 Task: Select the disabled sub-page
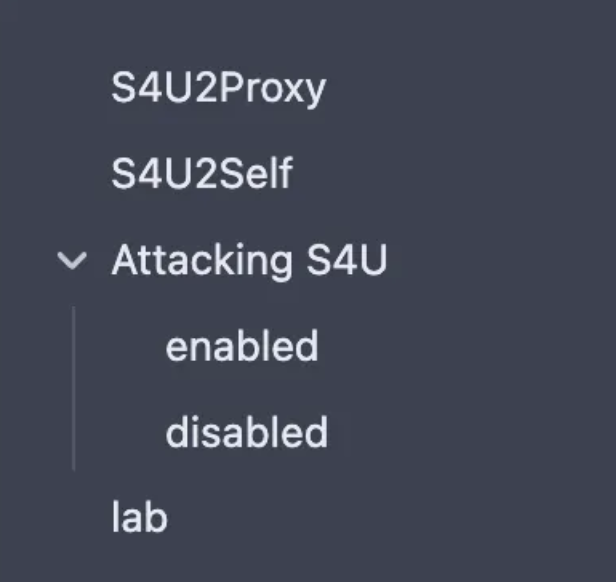[246, 433]
